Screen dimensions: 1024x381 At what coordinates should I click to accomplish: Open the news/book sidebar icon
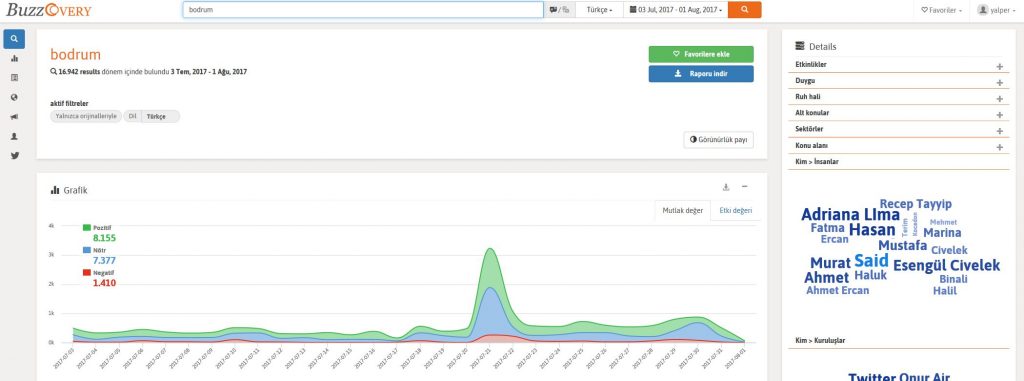pos(14,78)
